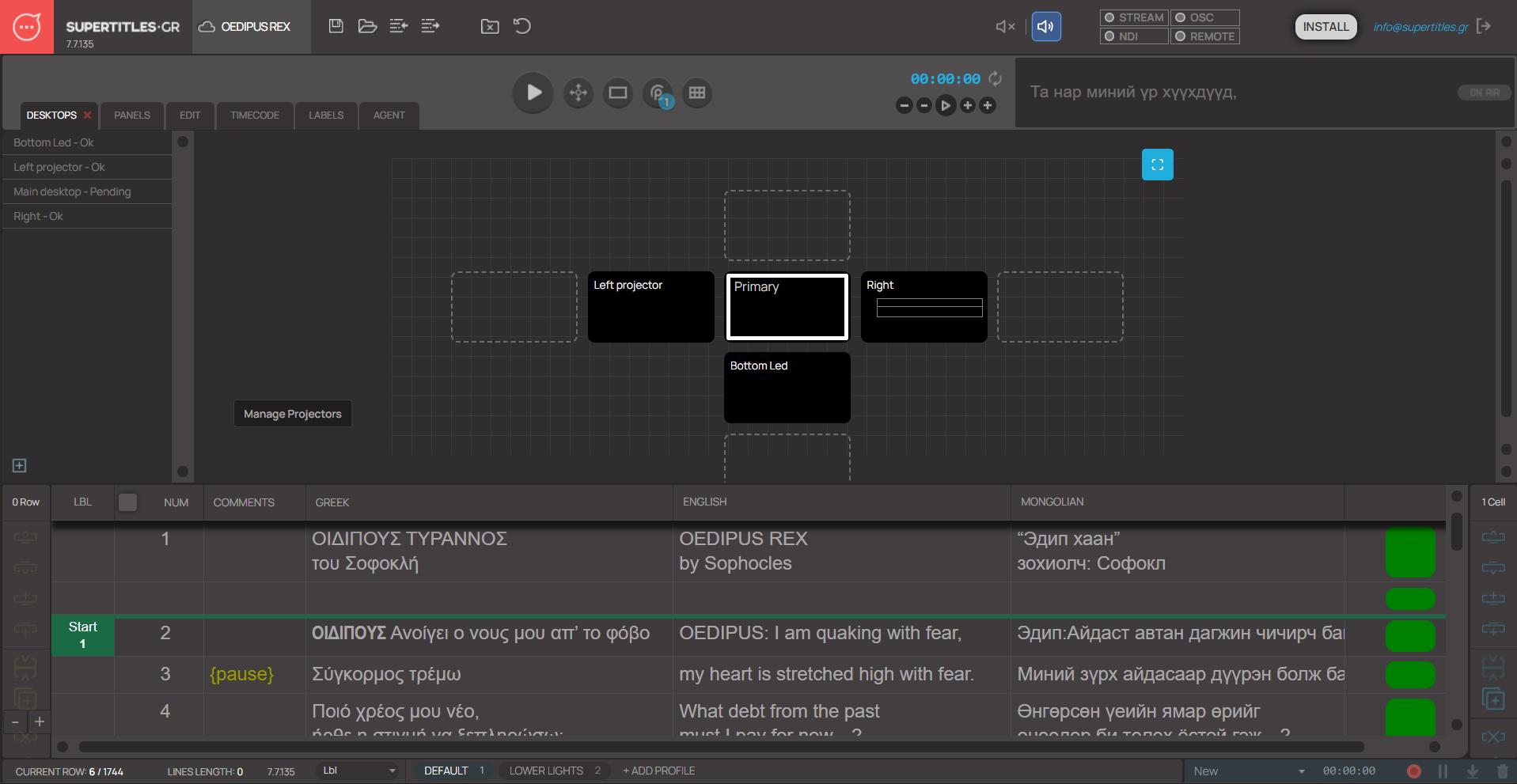Toggle the blue speaker sound button

tap(1046, 27)
